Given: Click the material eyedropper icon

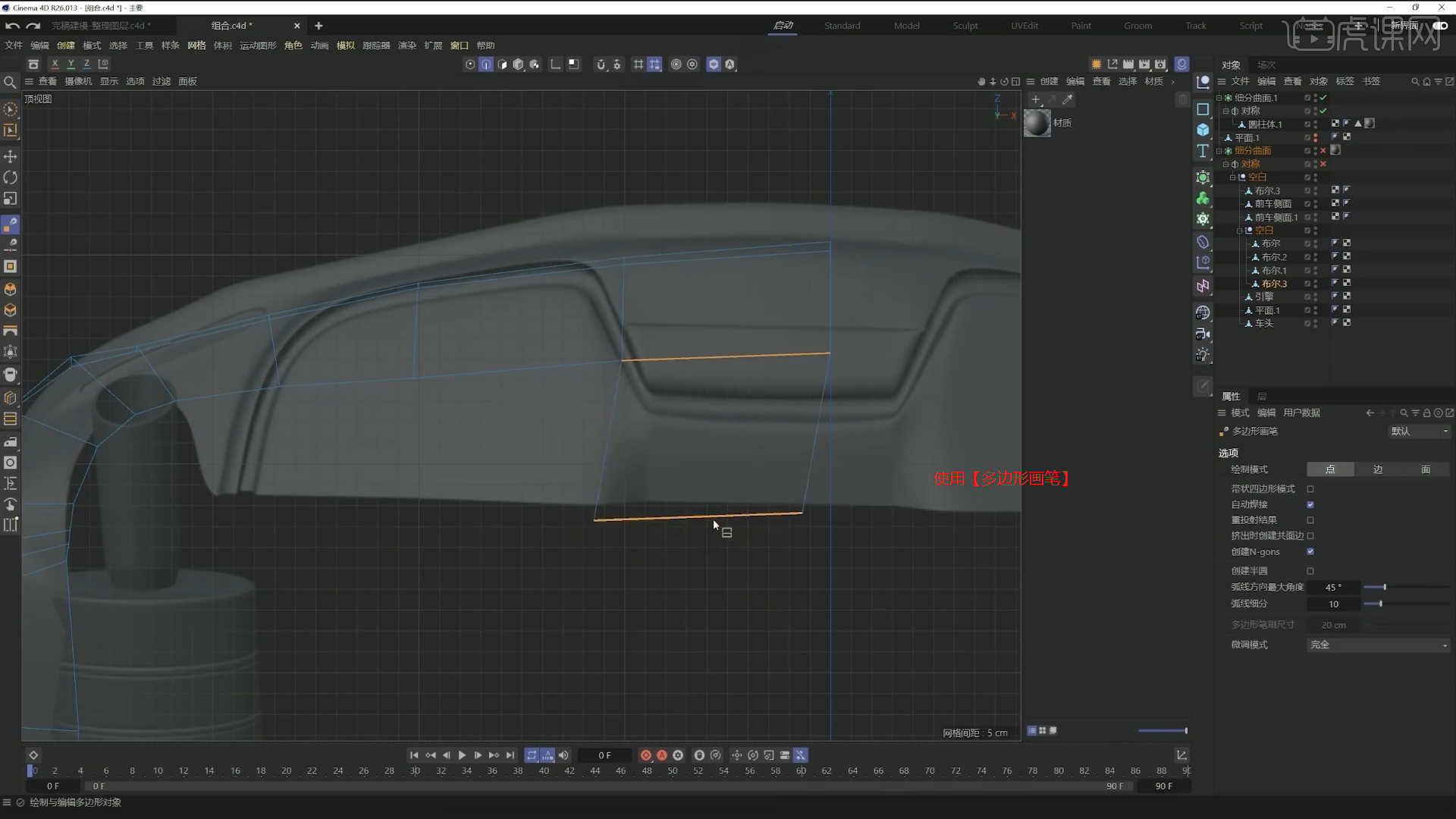Looking at the screenshot, I should [x=1068, y=99].
